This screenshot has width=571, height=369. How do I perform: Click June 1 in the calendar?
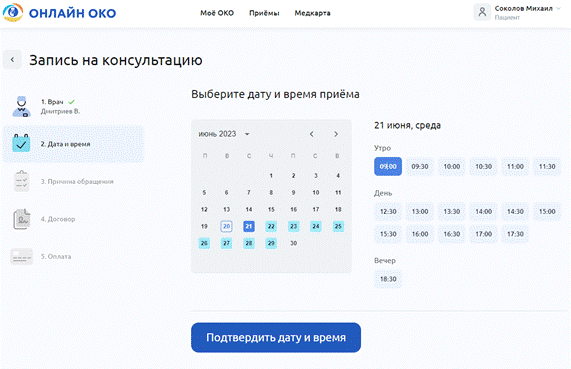(271, 176)
